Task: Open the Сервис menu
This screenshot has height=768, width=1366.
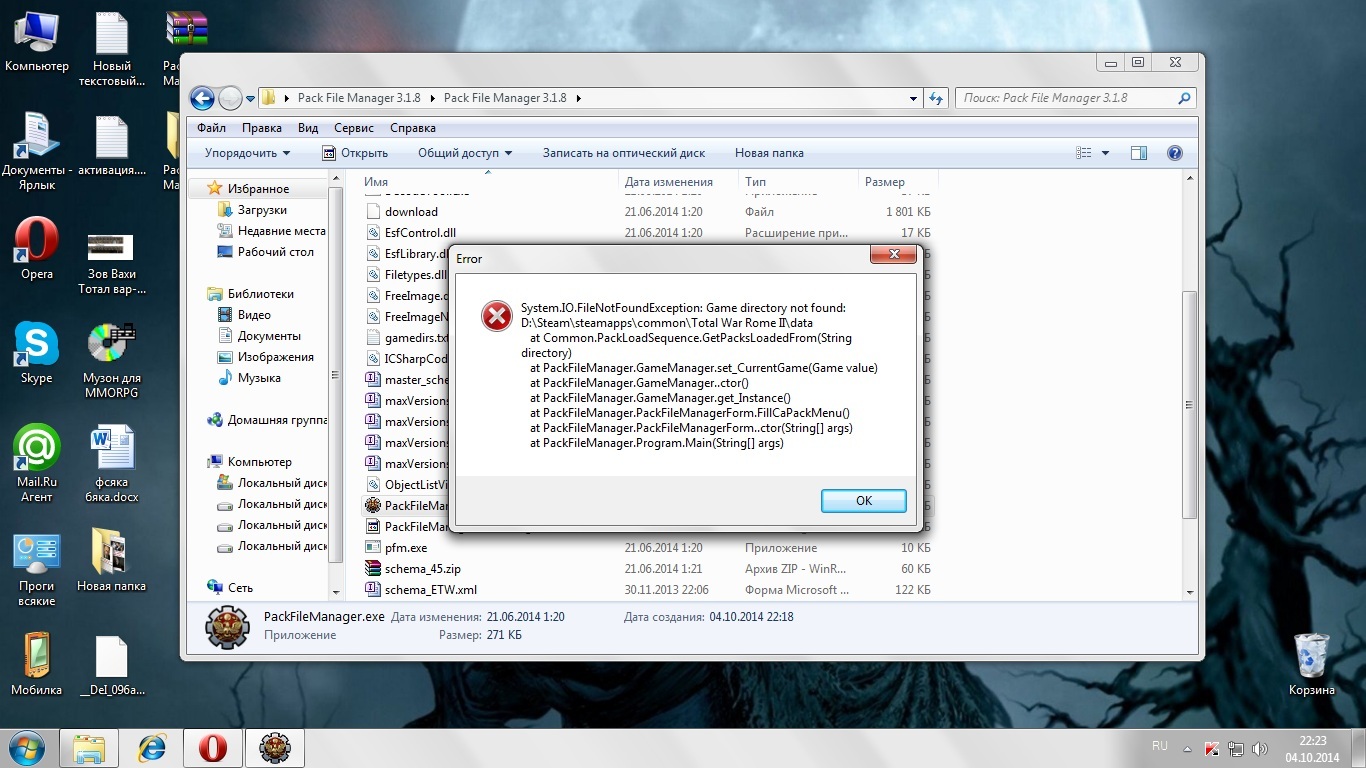Action: [354, 128]
